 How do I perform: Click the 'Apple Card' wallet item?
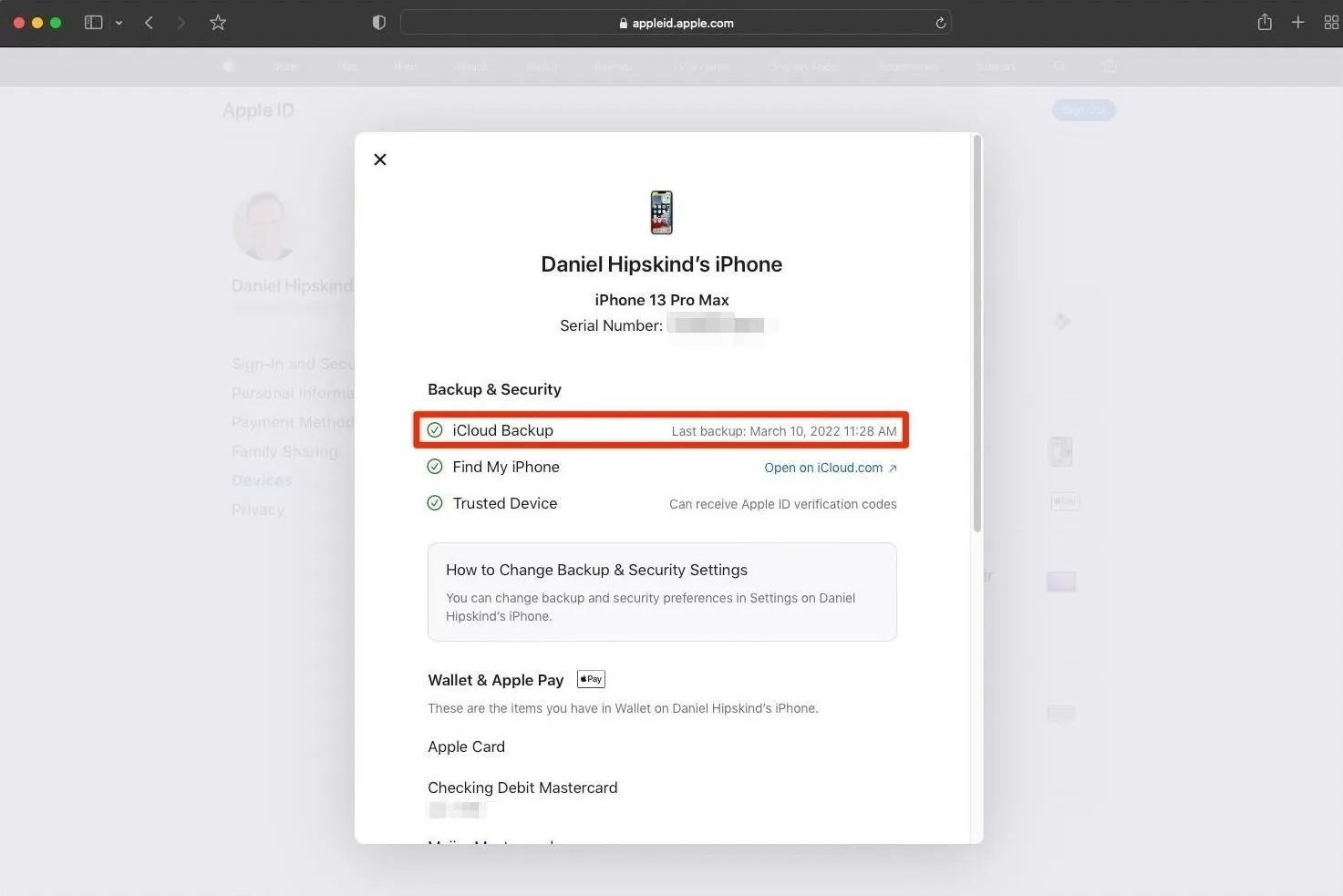466,747
